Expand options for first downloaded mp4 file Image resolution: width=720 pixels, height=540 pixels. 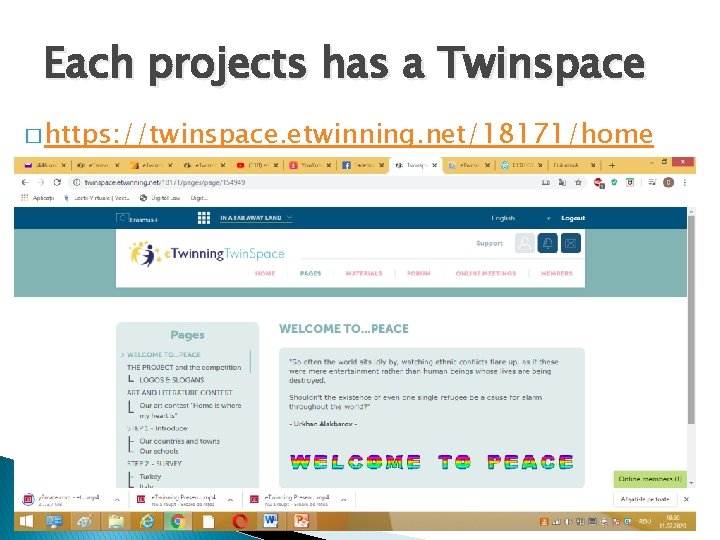118,500
